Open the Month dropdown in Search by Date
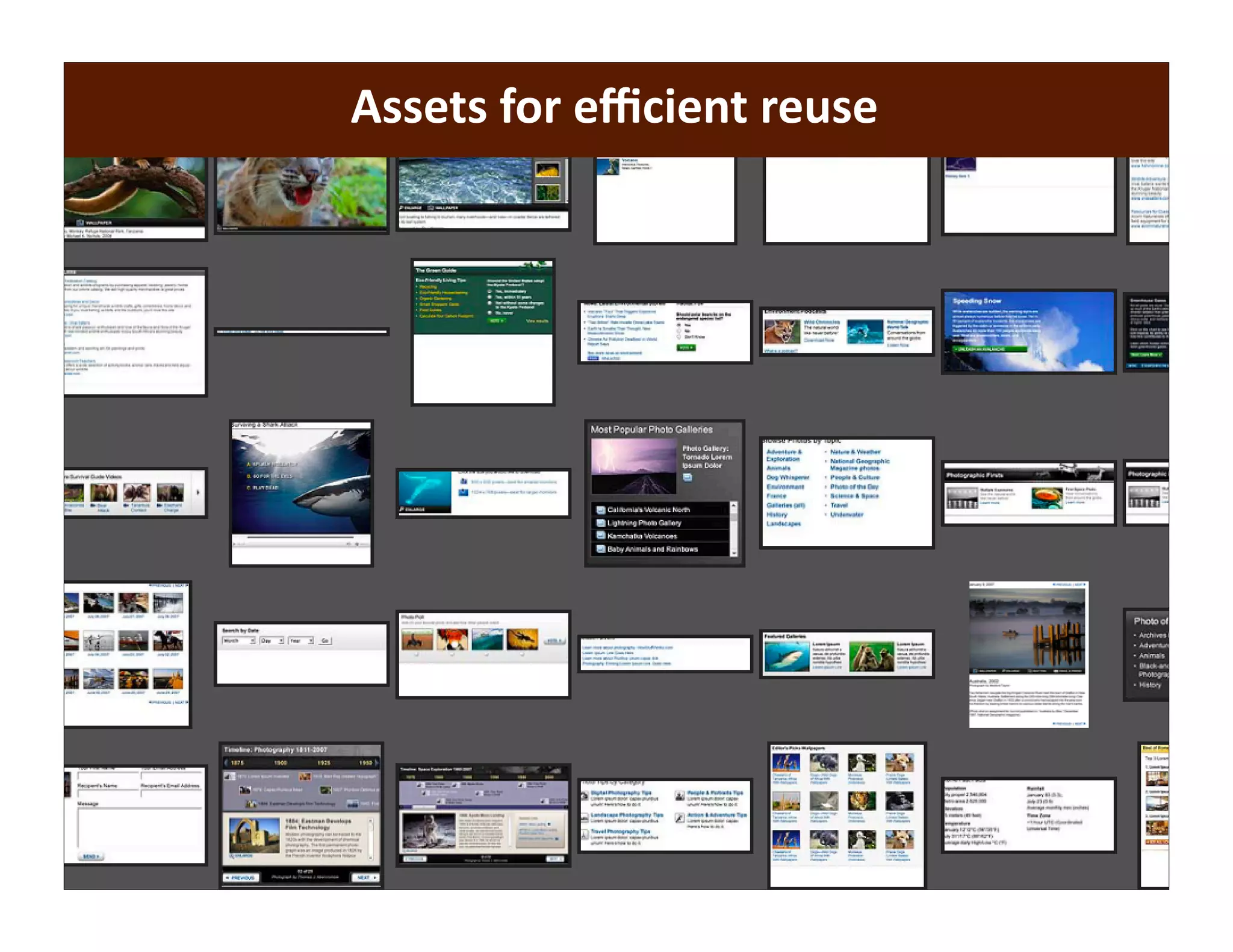1233x952 pixels. [x=239, y=640]
